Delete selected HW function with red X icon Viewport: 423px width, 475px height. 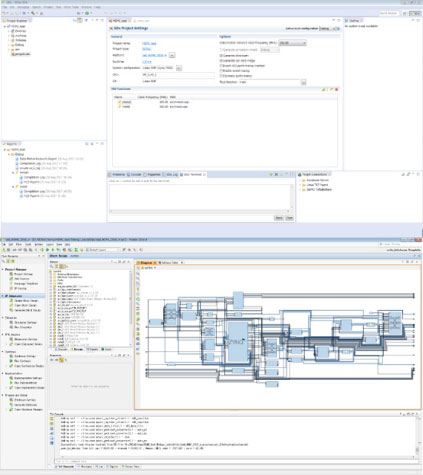point(336,90)
